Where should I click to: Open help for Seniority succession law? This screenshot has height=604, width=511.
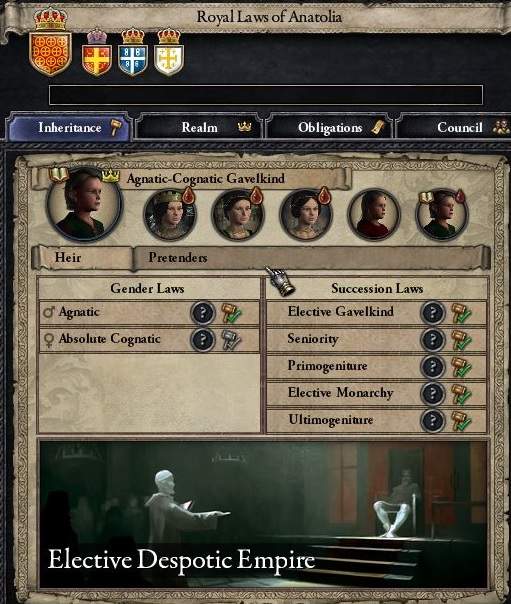(433, 340)
